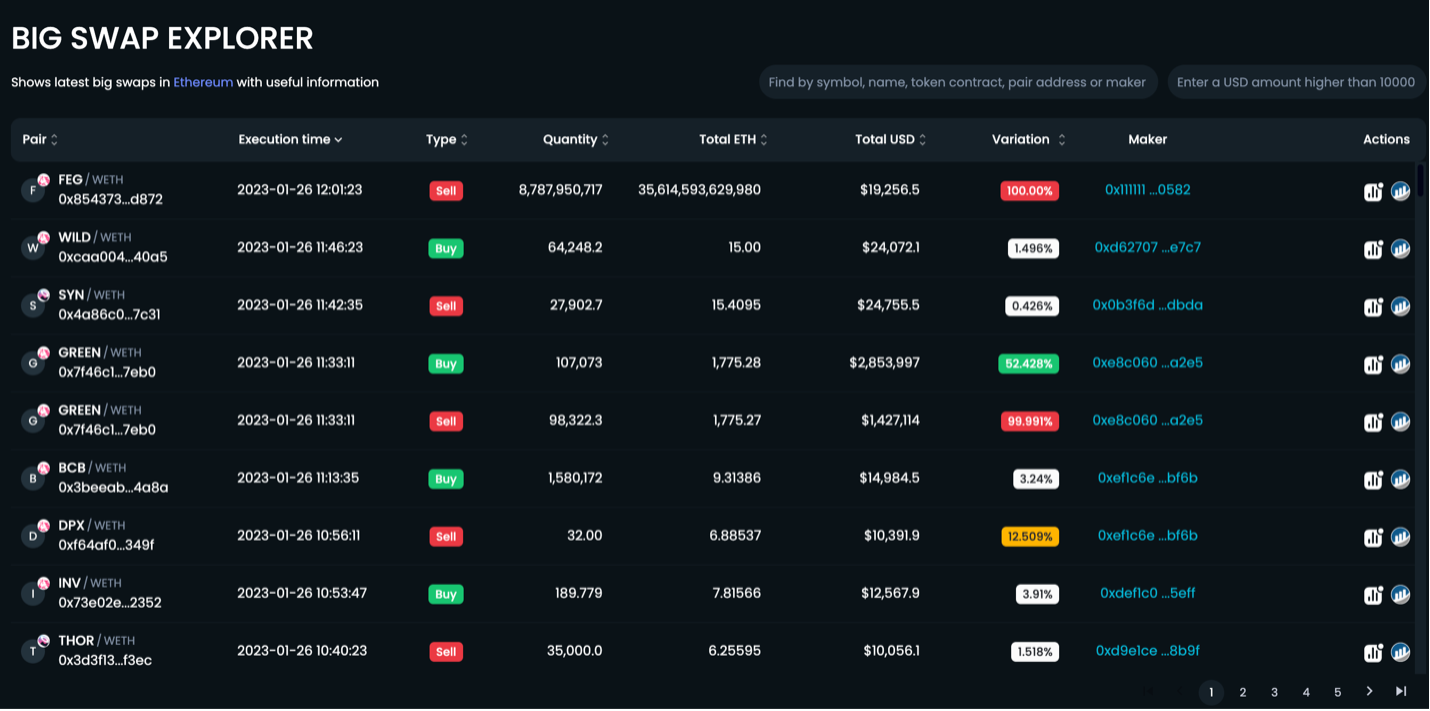Open blue round chart icon in INV row
The image size is (1430, 711).
(1401, 595)
